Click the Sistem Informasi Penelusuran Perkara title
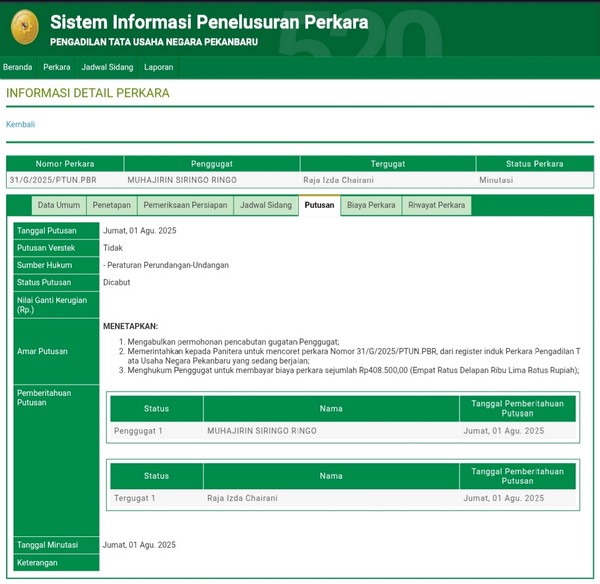Screen dimensions: 600x584 (x=209, y=22)
